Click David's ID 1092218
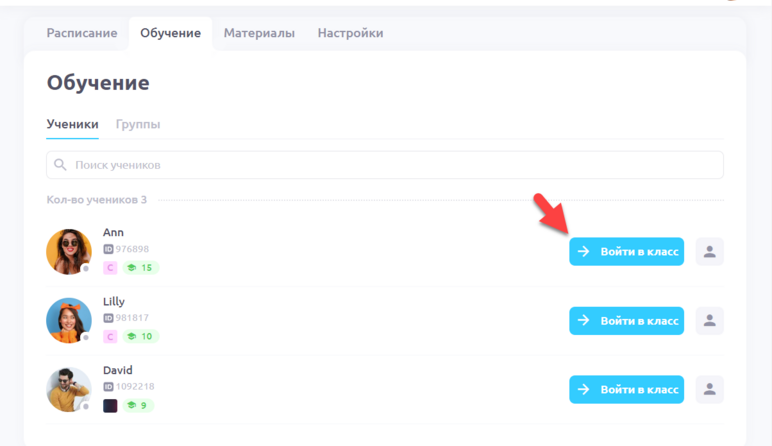772x446 pixels. coord(129,386)
